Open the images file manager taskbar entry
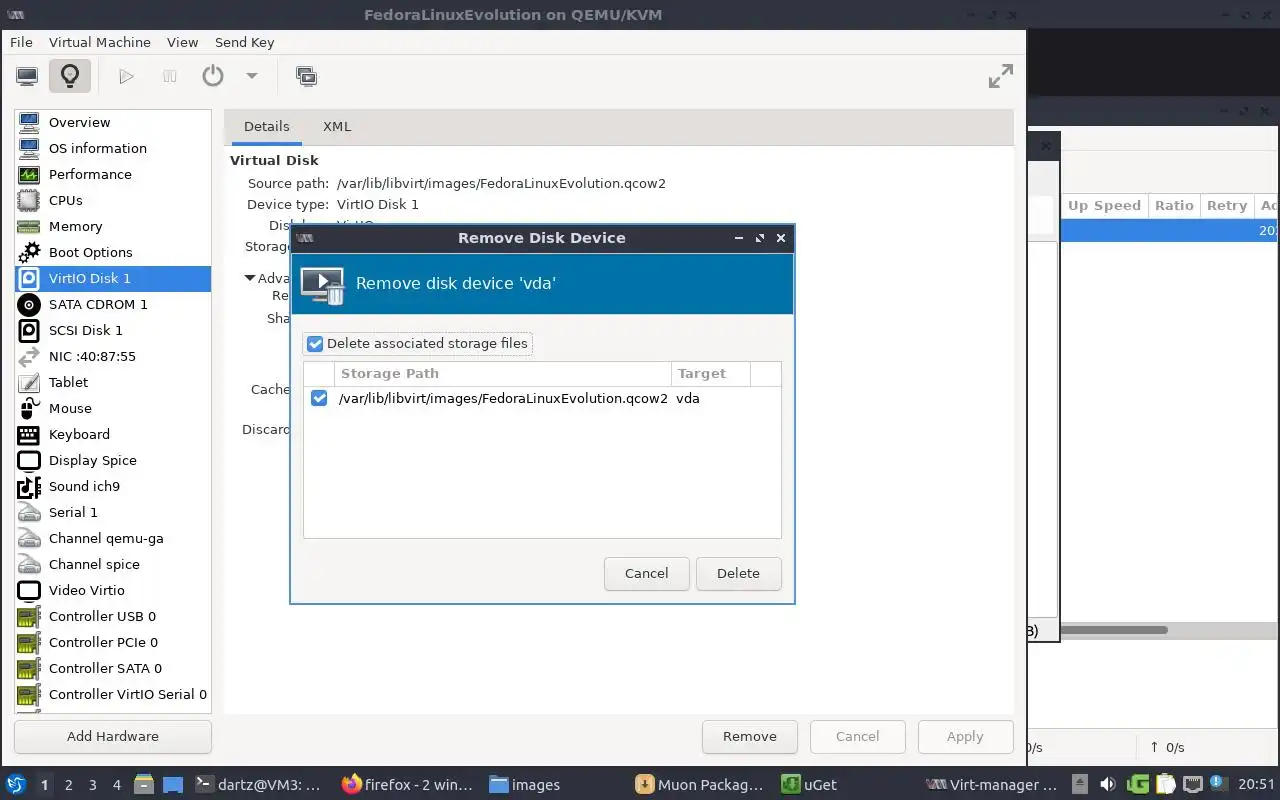Image resolution: width=1280 pixels, height=800 pixels. click(525, 785)
